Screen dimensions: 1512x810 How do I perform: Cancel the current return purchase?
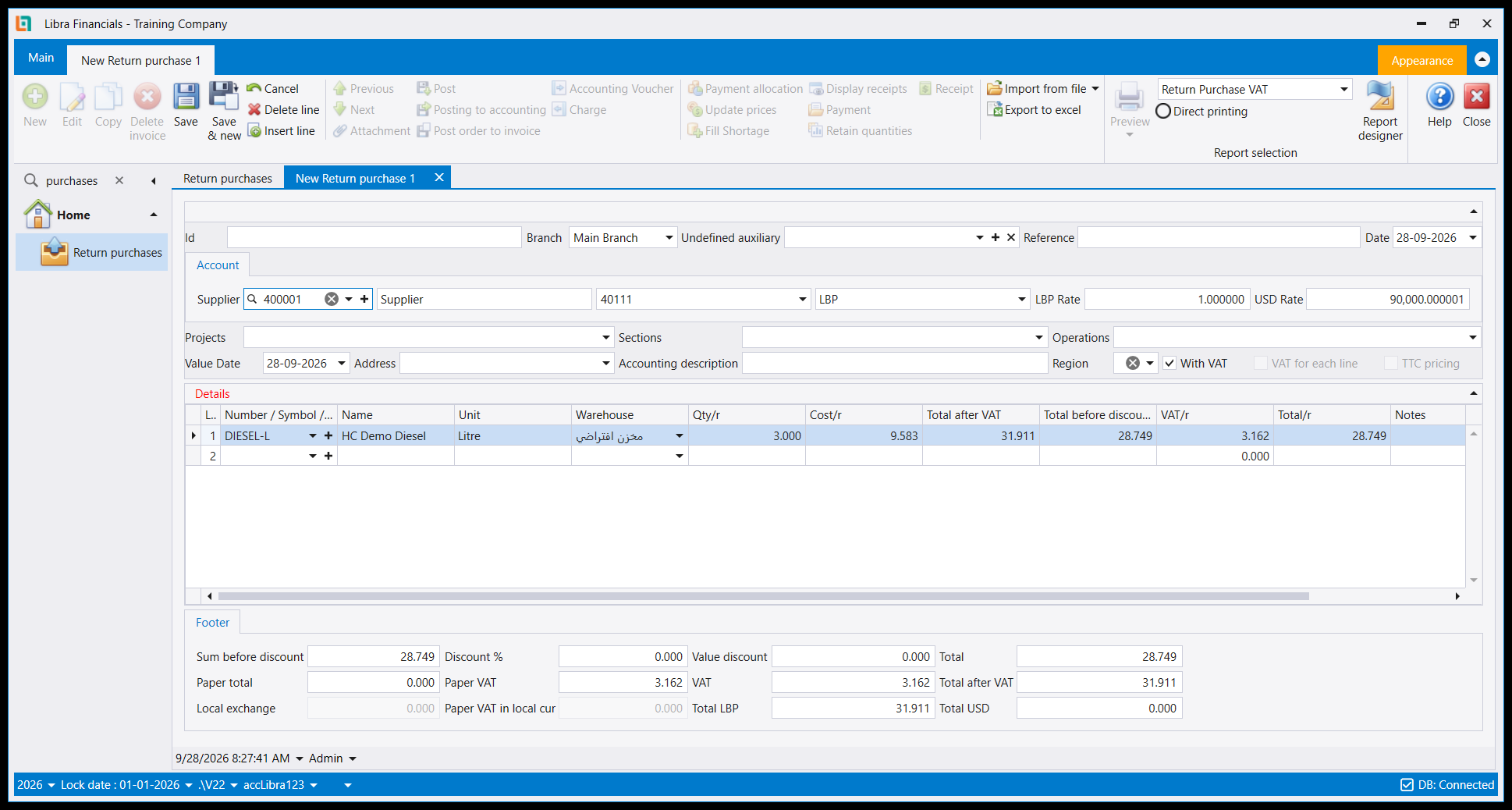tap(272, 89)
